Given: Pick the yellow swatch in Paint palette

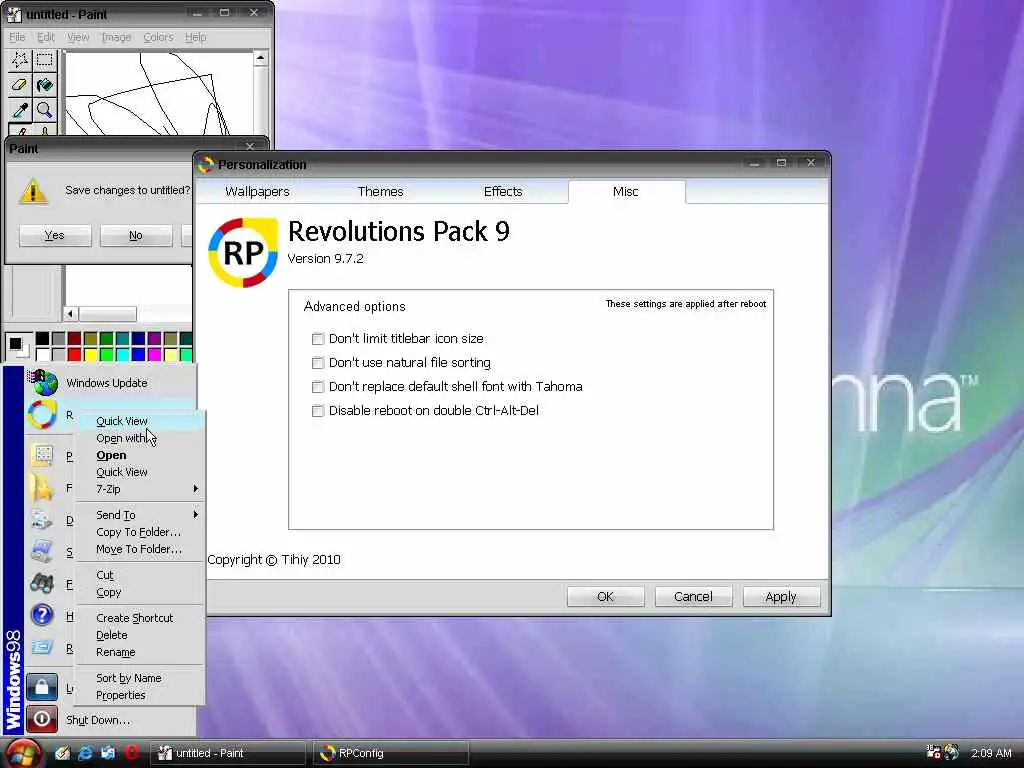Looking at the screenshot, I should [x=90, y=355].
